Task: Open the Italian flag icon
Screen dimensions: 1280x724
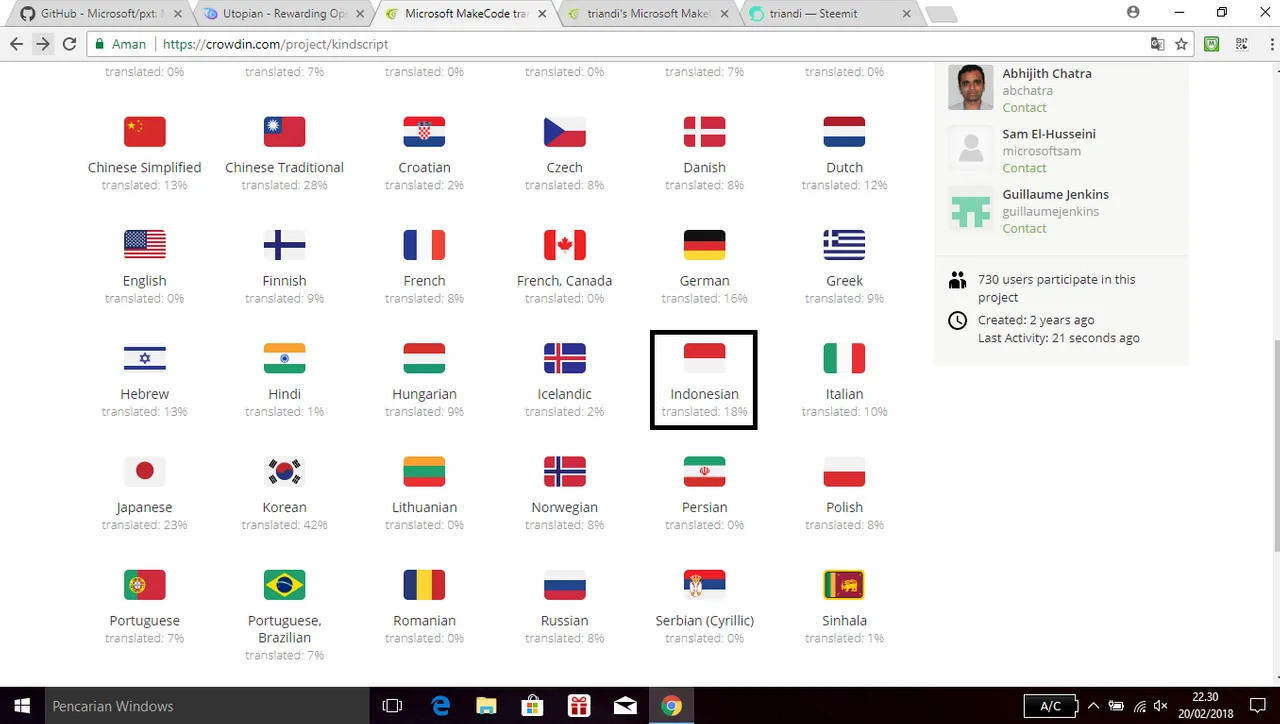Action: pos(844,358)
